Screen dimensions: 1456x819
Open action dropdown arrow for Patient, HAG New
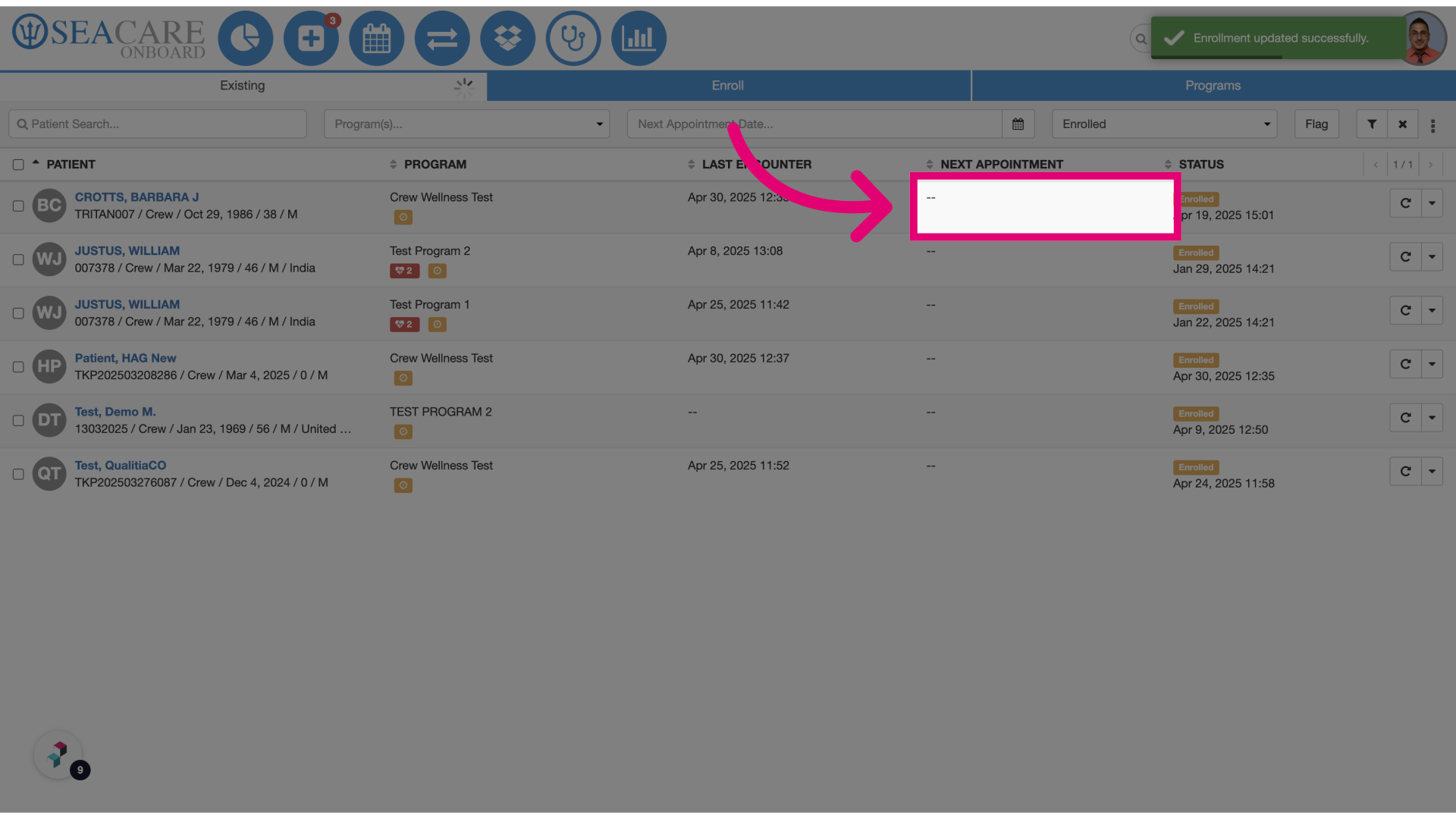pyautogui.click(x=1432, y=364)
